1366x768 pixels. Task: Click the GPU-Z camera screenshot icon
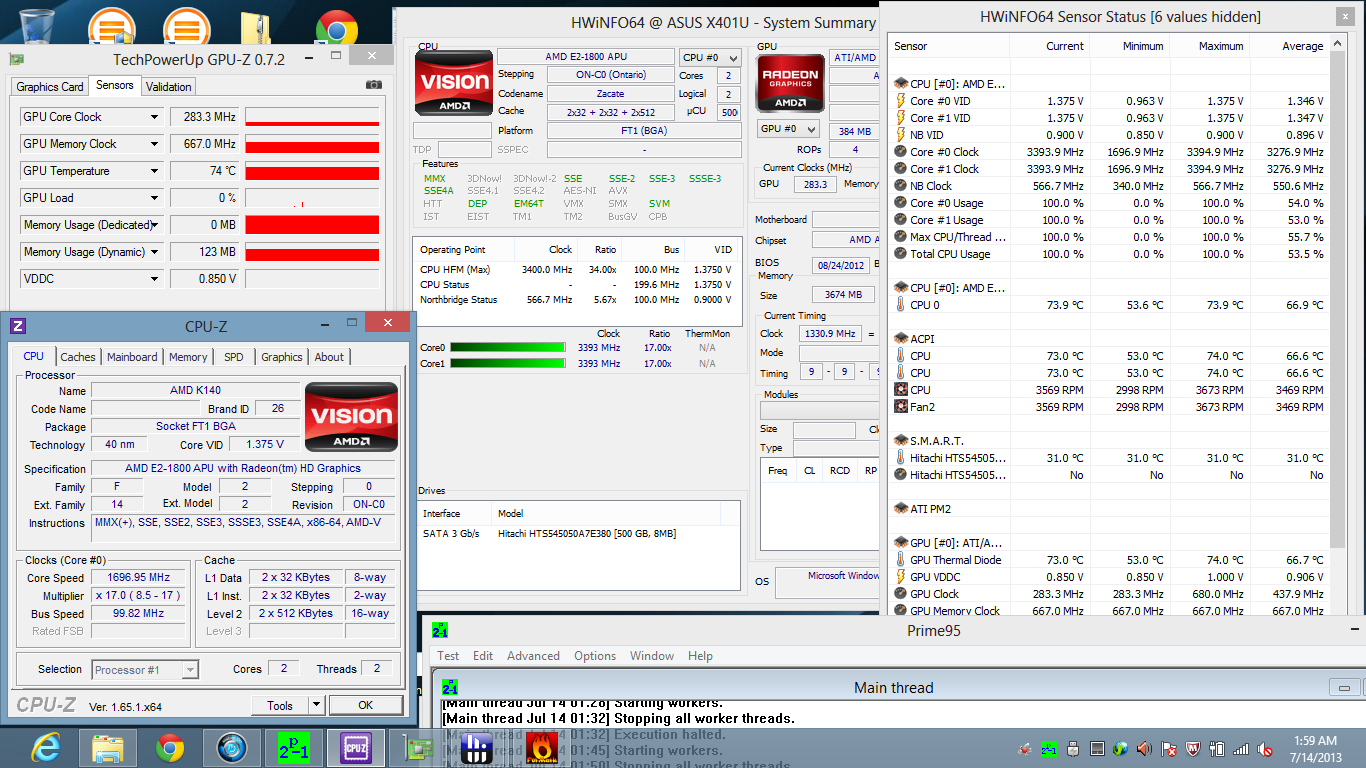coord(373,85)
